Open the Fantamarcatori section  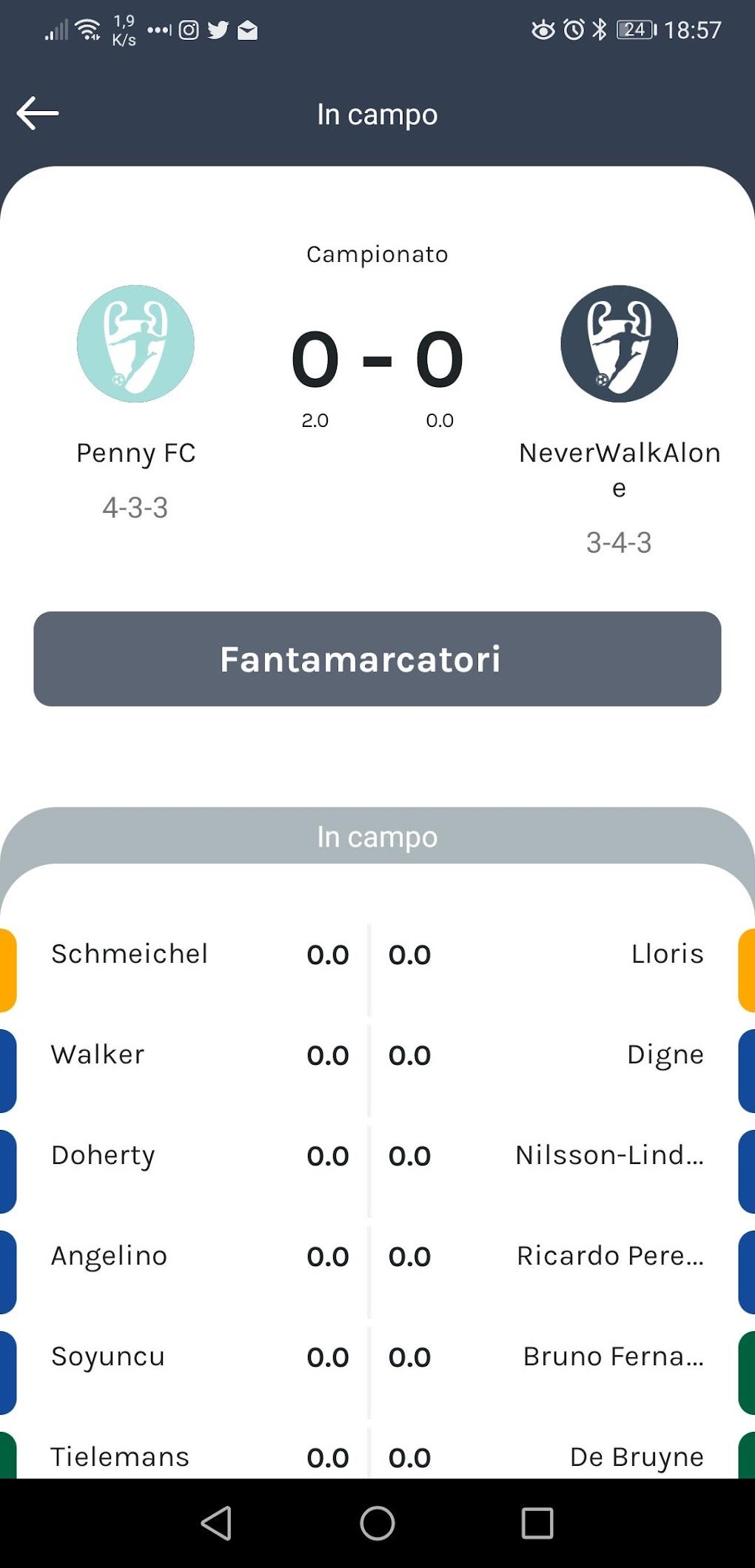[x=377, y=659]
